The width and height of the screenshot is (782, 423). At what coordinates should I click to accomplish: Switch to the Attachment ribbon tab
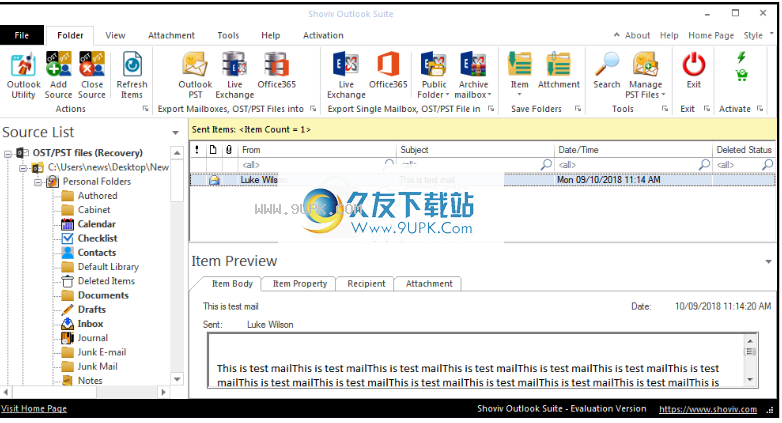tap(171, 35)
